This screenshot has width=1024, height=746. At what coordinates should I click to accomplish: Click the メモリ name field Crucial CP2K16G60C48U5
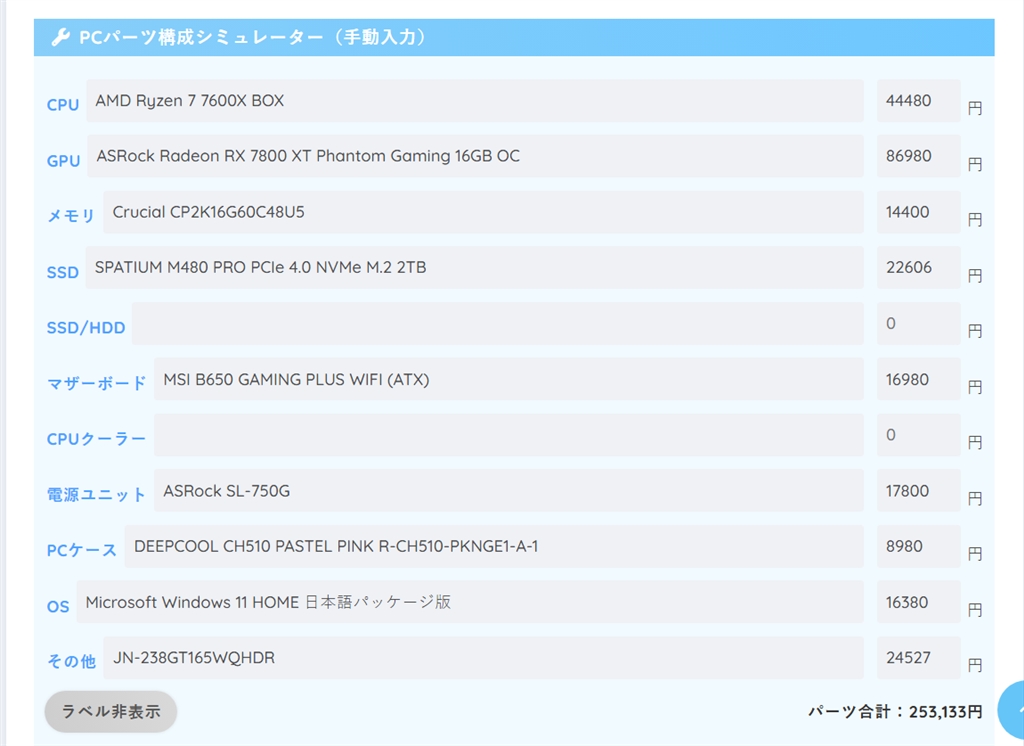(483, 212)
